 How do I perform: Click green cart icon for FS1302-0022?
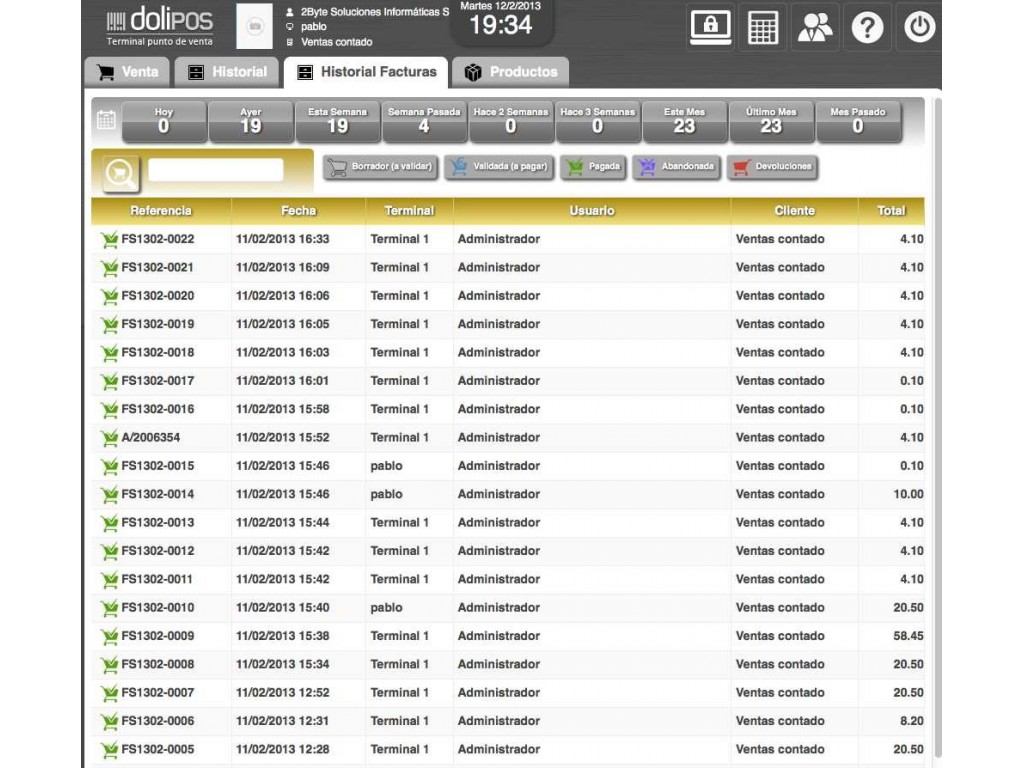(110, 240)
